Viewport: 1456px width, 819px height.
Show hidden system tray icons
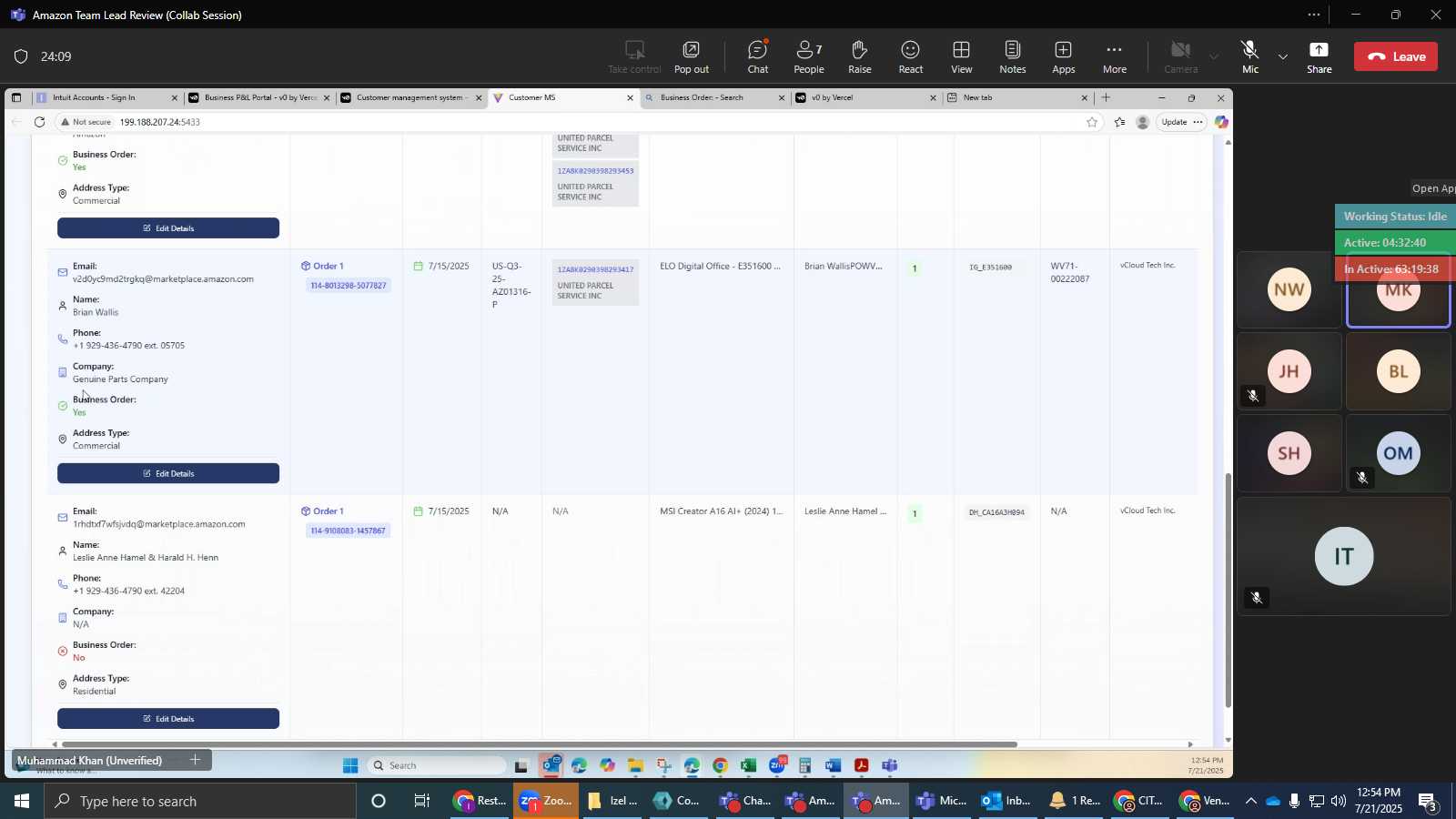(1250, 801)
